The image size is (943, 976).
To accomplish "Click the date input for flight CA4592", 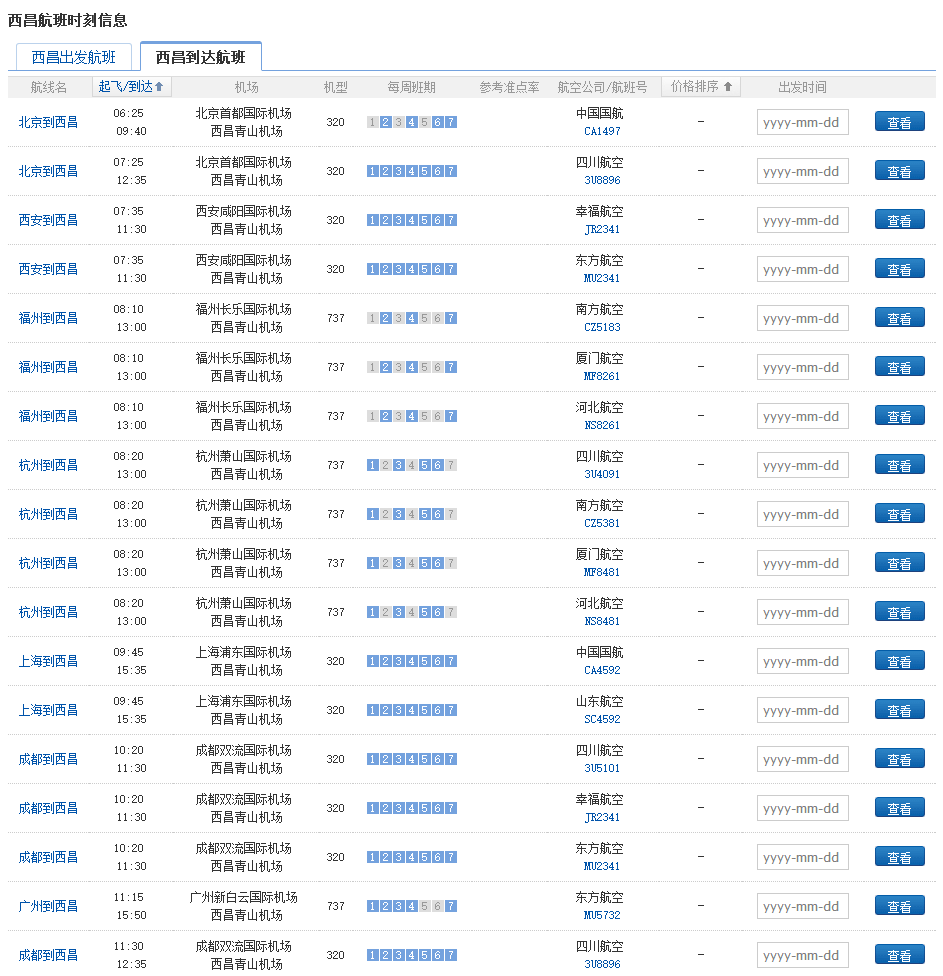I will [802, 662].
